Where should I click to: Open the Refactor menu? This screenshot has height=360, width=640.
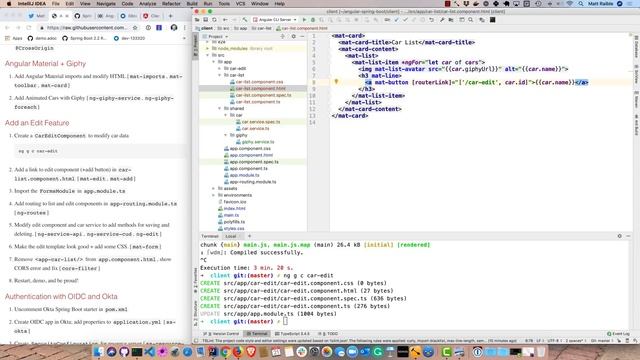click(x=171, y=4)
